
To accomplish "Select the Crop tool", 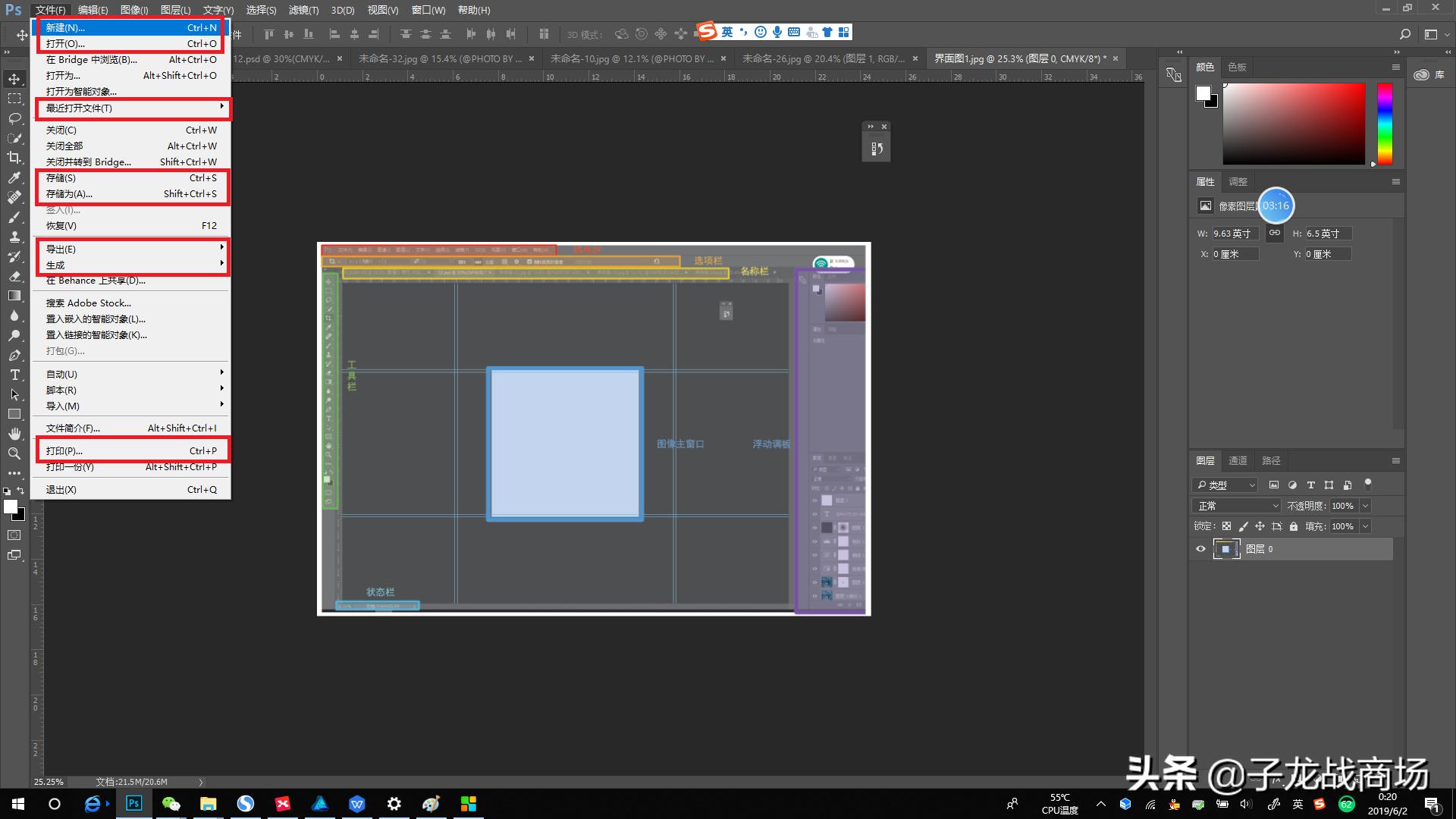I will [x=14, y=158].
